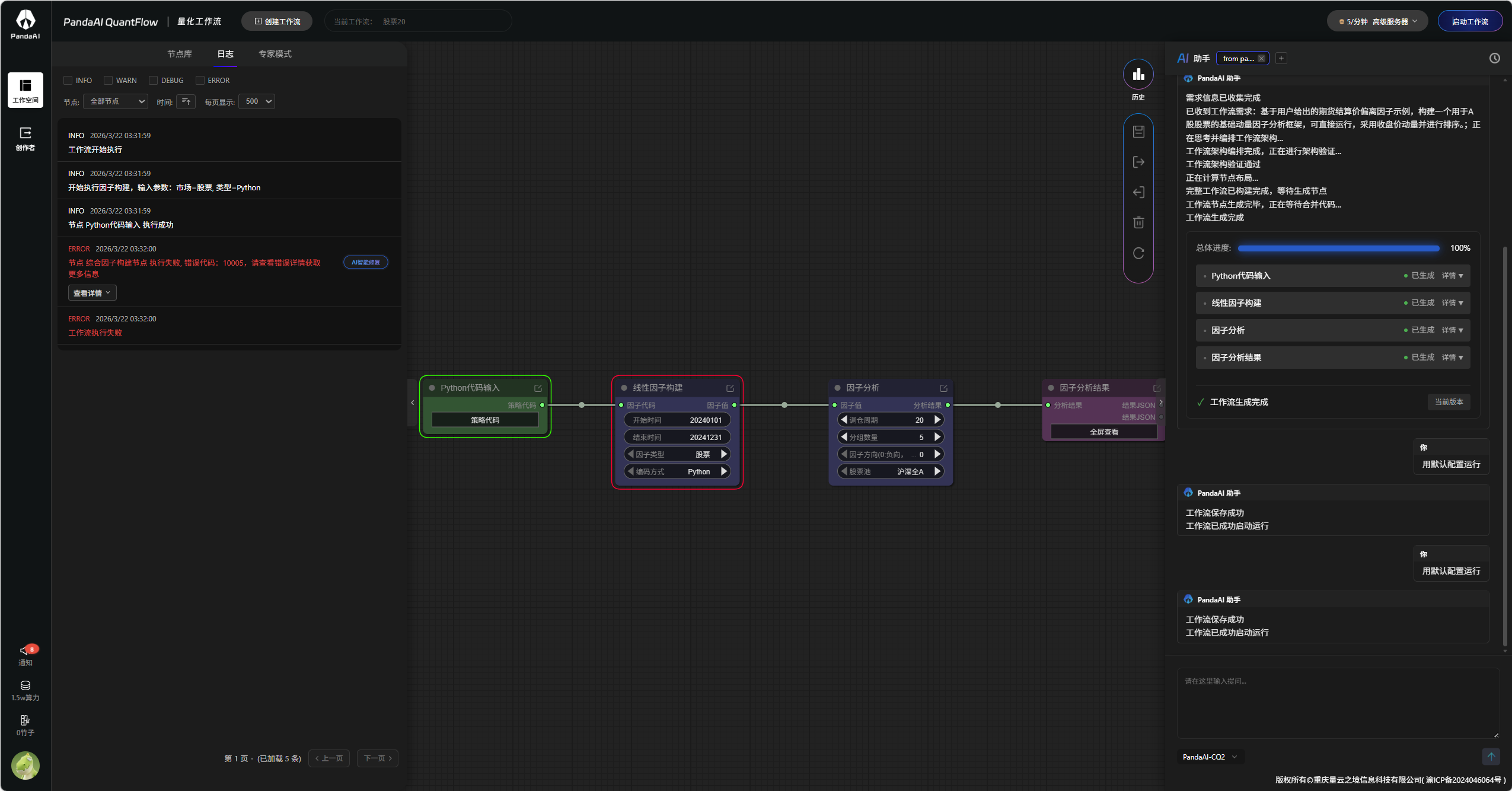Switch to the 日志 tab
Viewport: 1512px width, 791px height.
[x=225, y=54]
